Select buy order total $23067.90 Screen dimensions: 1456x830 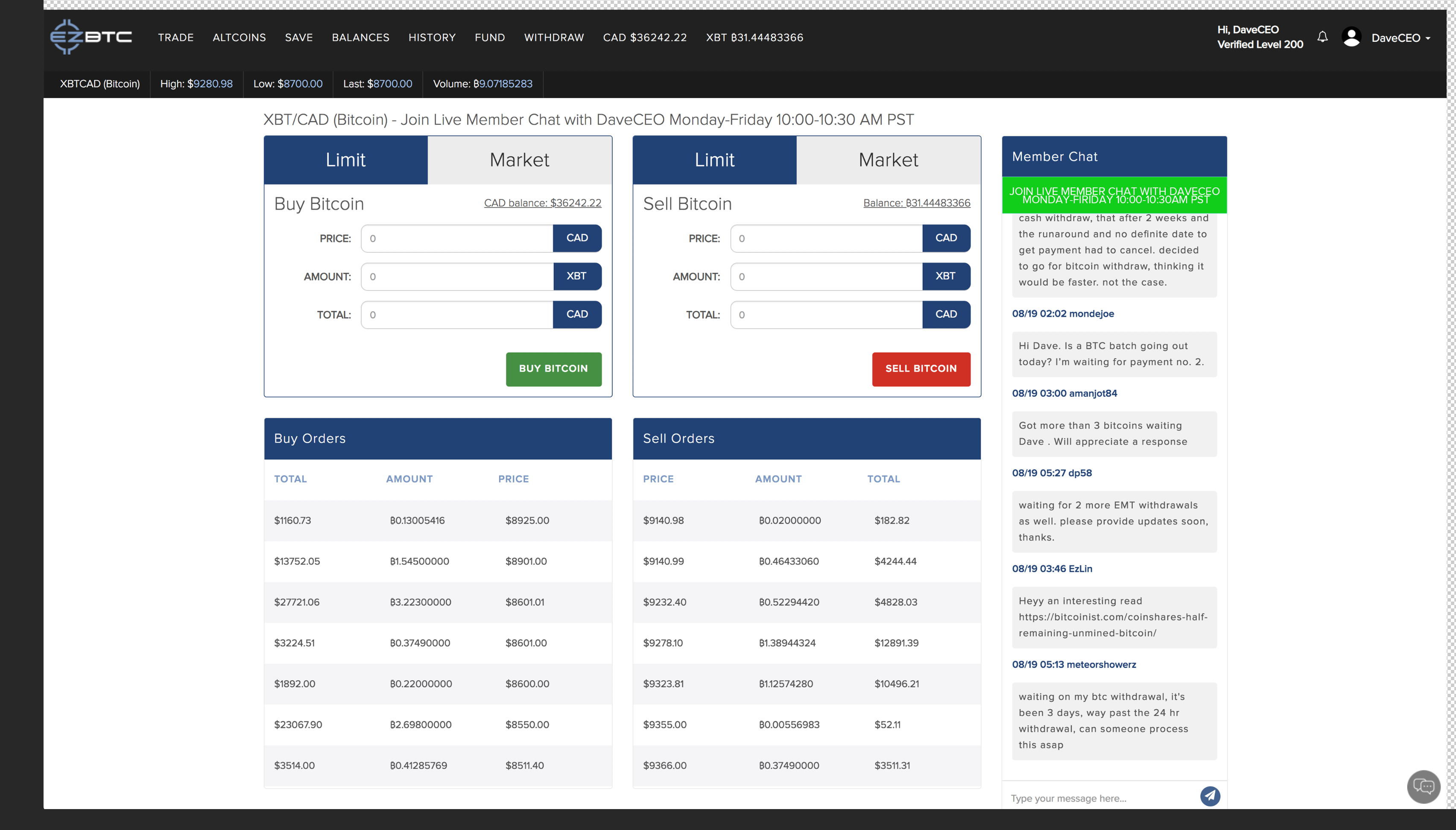pos(438,725)
